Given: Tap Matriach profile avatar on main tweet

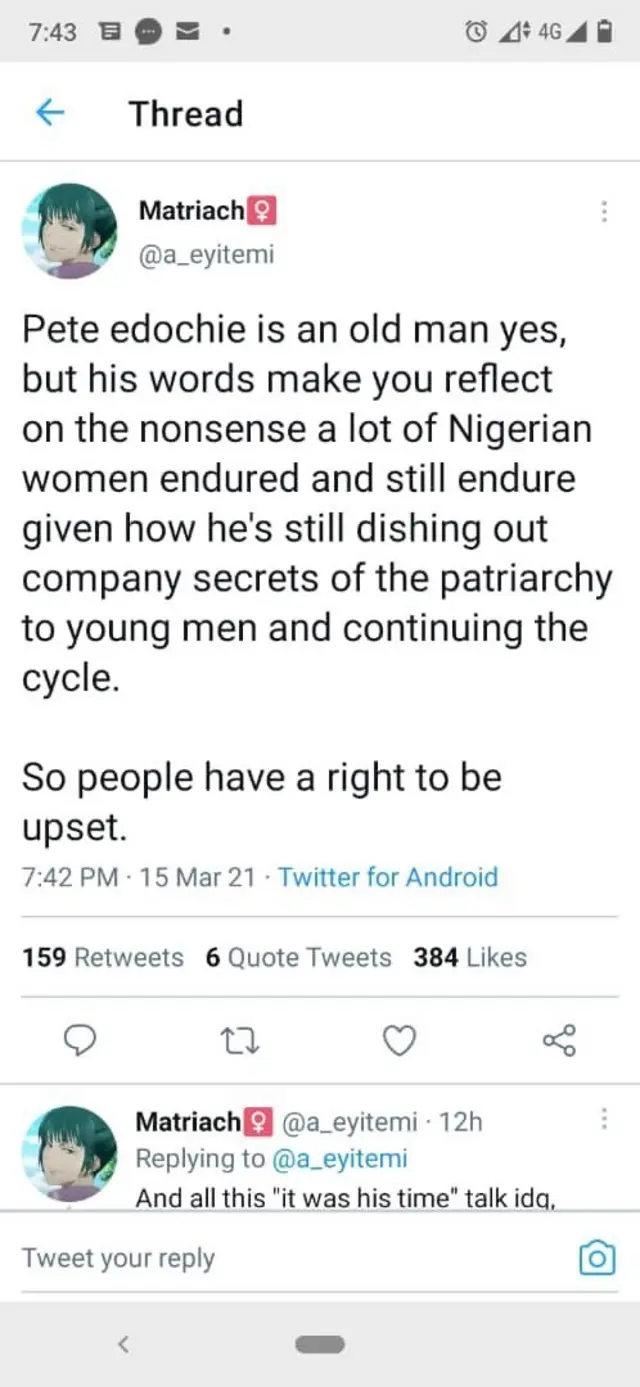Looking at the screenshot, I should point(70,230).
